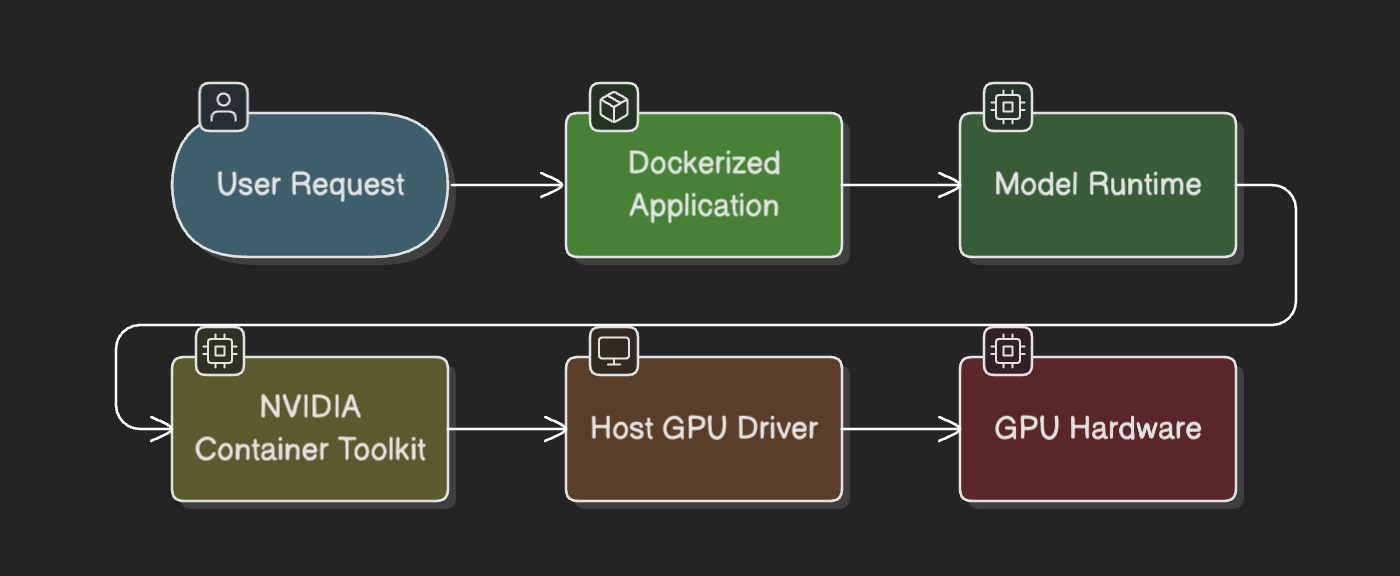Select the Dockerized Application node
Image resolution: width=1400 pixels, height=576 pixels.
tap(704, 185)
